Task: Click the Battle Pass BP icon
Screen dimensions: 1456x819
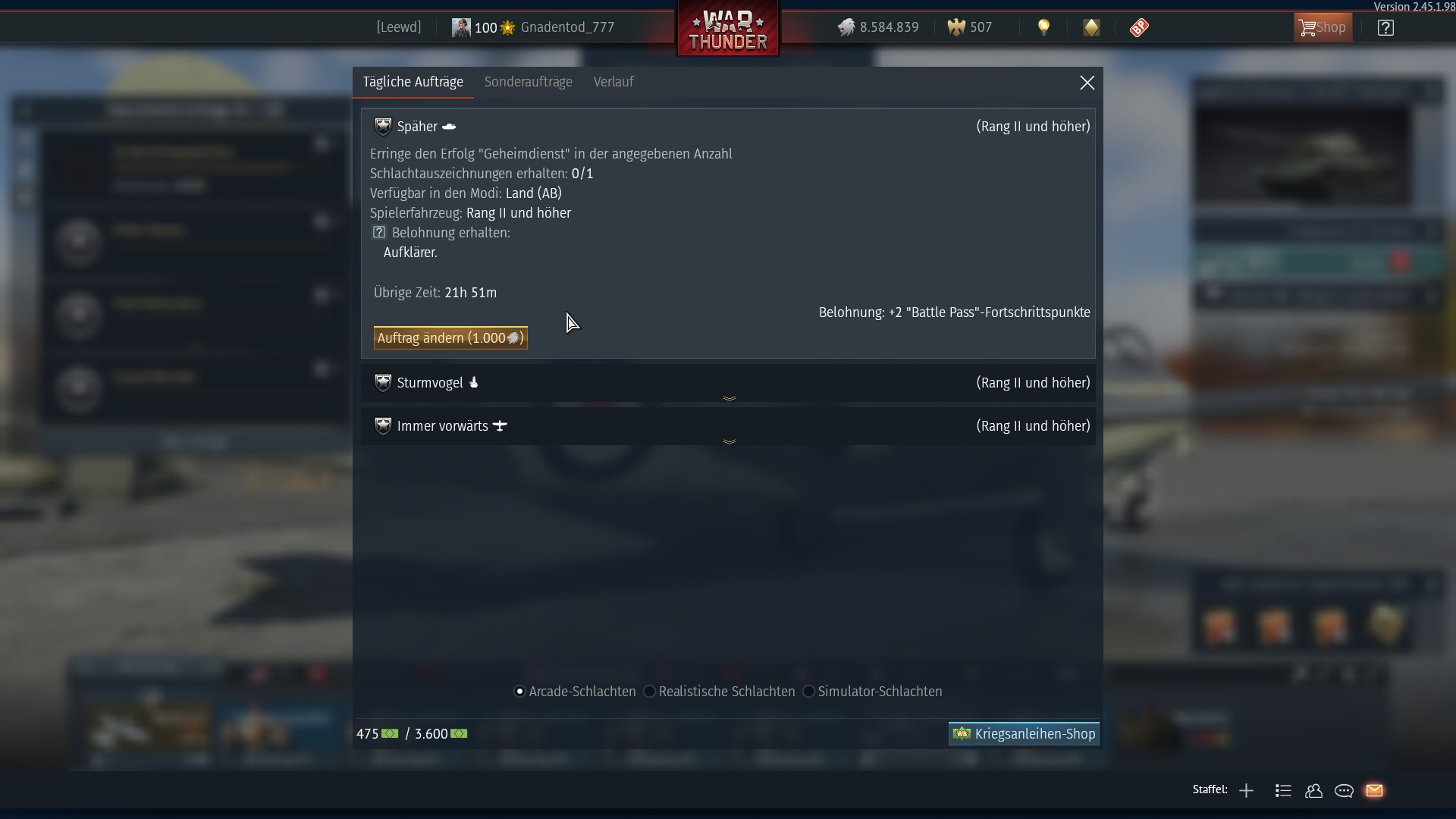Action: (x=1139, y=28)
